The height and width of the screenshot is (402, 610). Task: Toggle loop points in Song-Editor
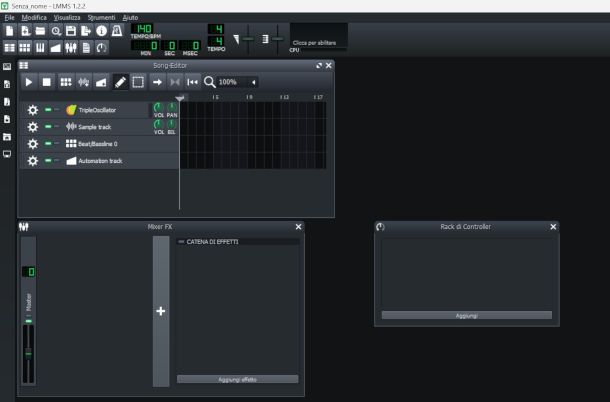[175, 82]
